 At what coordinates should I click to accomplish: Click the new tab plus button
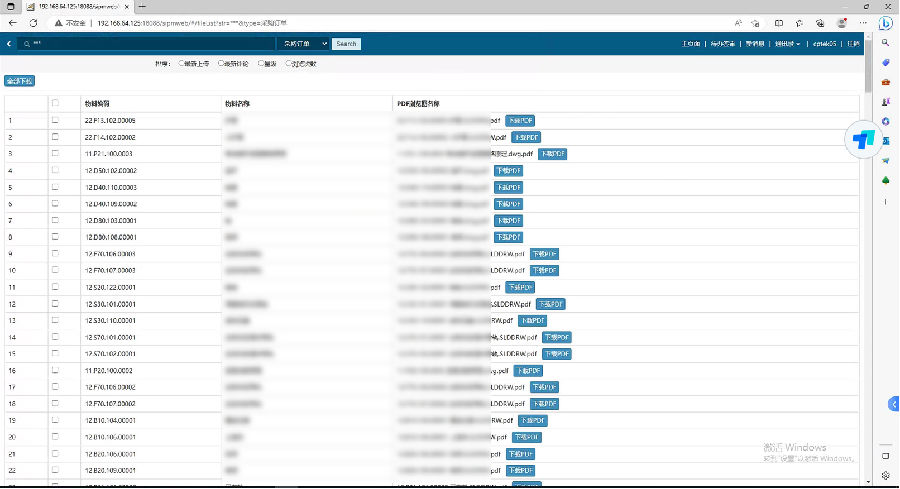[142, 6]
